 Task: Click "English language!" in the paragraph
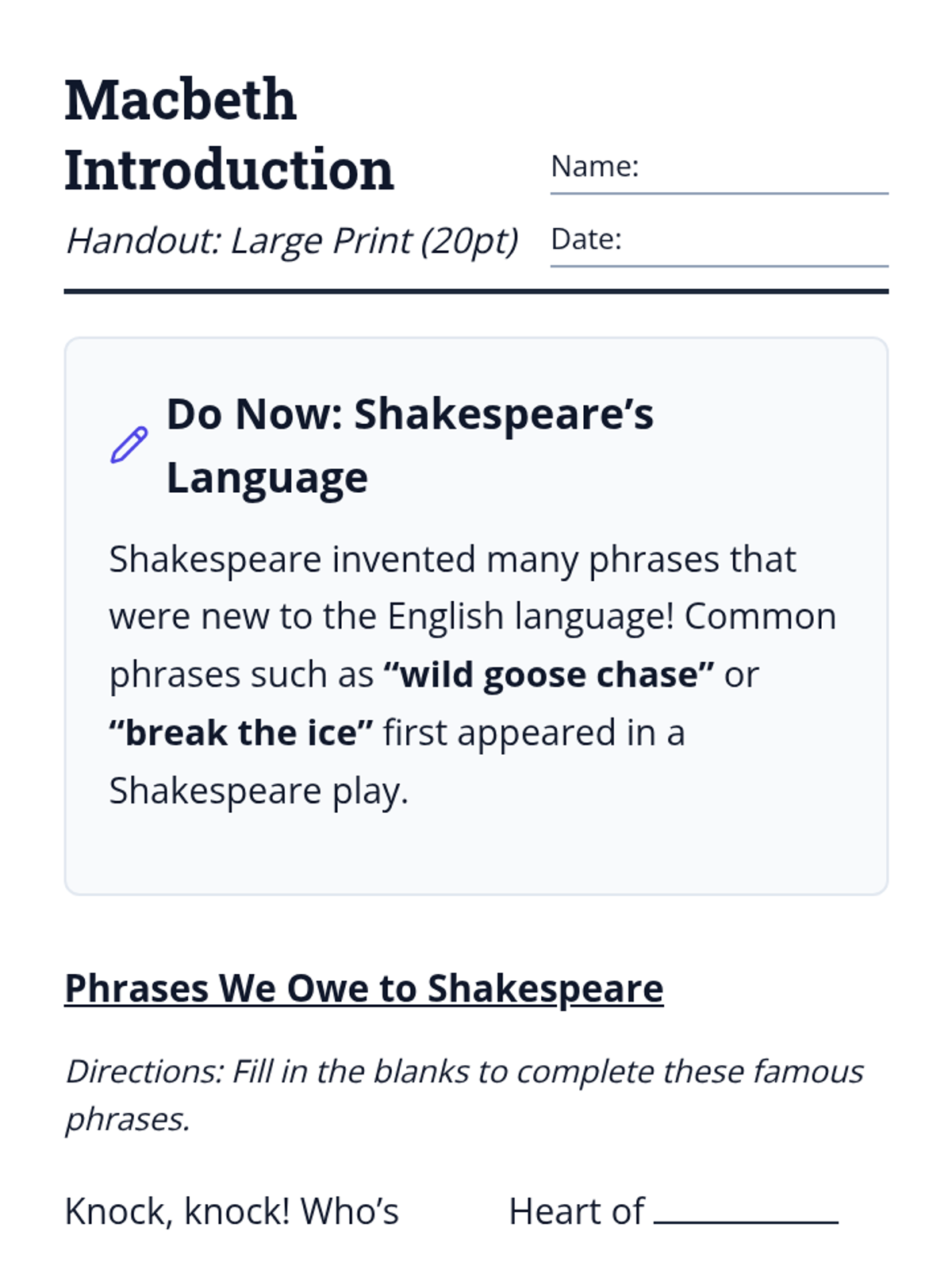(530, 617)
